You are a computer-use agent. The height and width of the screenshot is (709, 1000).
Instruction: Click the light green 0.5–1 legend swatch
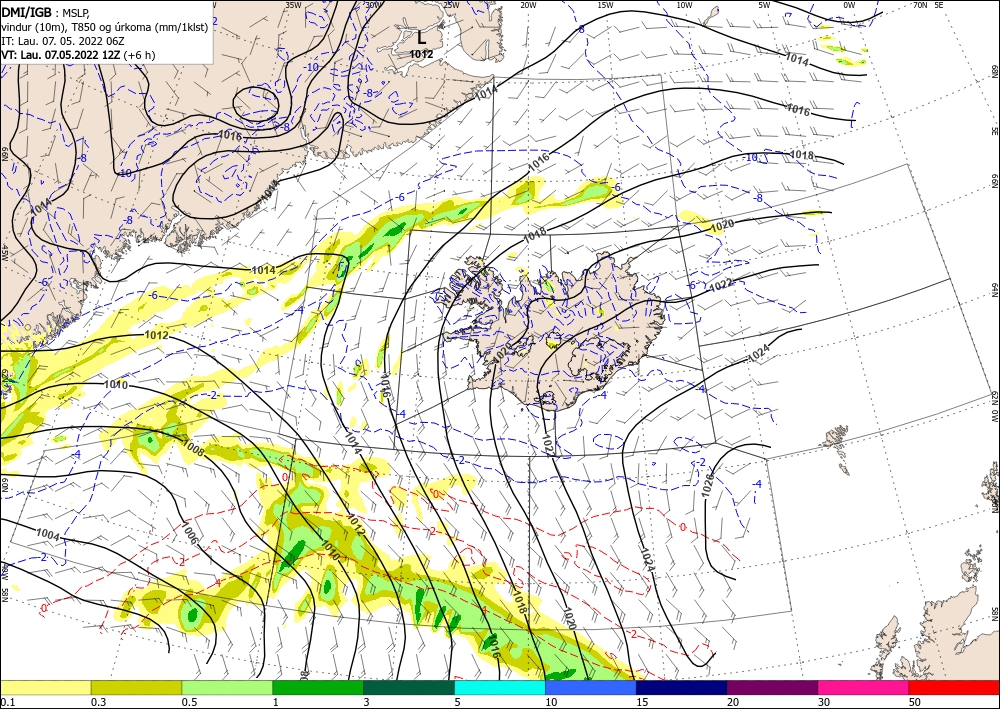(227, 687)
